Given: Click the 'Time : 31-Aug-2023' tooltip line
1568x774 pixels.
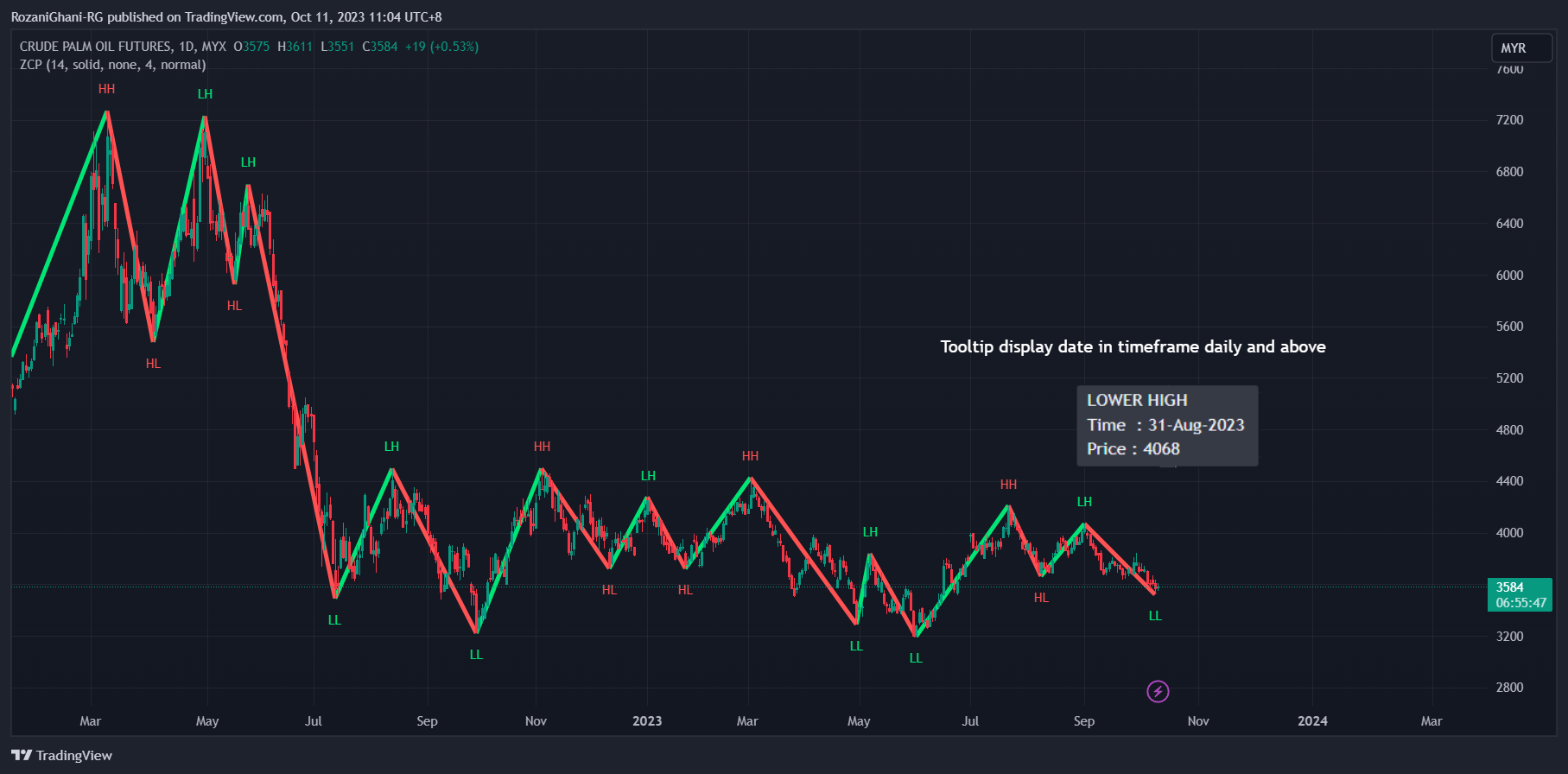Looking at the screenshot, I should click(x=1165, y=425).
